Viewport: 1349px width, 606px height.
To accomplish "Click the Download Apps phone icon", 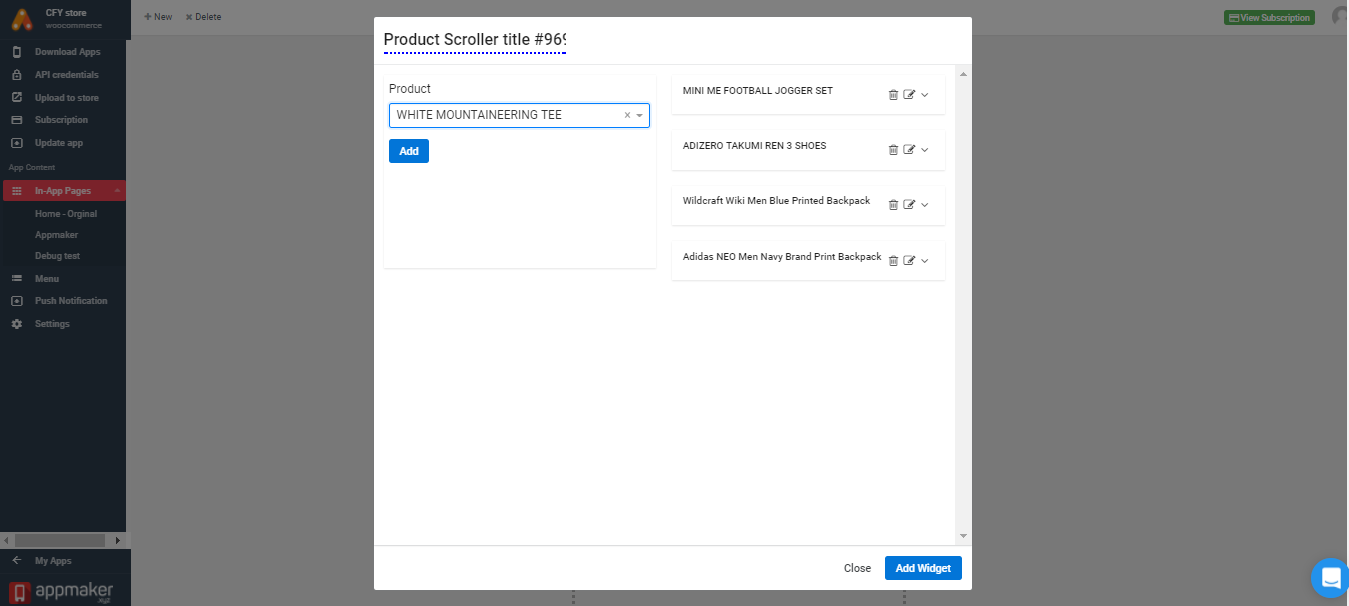I will (x=16, y=52).
